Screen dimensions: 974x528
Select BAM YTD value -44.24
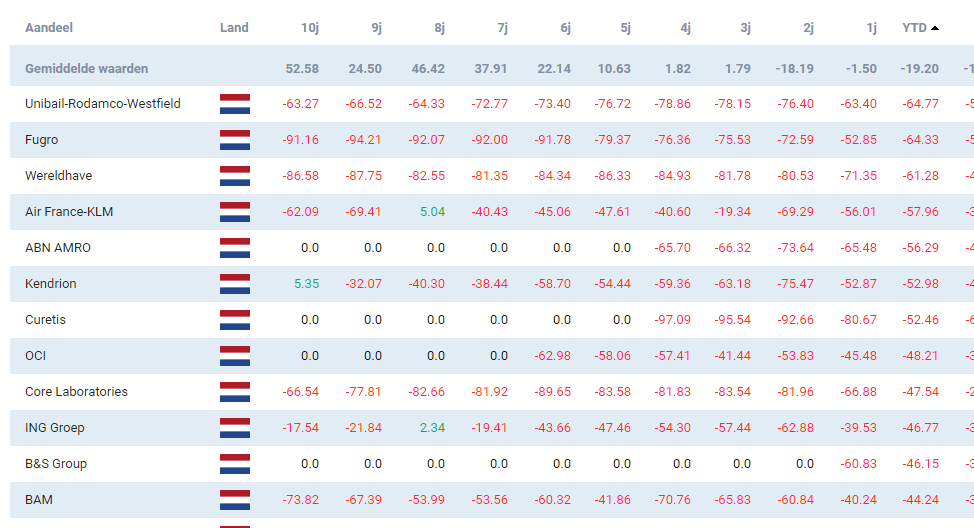point(920,500)
